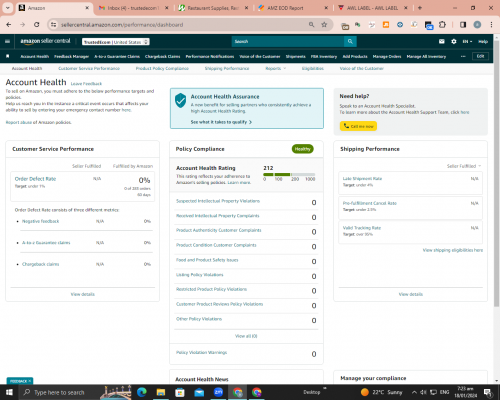Open the Late Shipment Rate link

[x=362, y=179]
